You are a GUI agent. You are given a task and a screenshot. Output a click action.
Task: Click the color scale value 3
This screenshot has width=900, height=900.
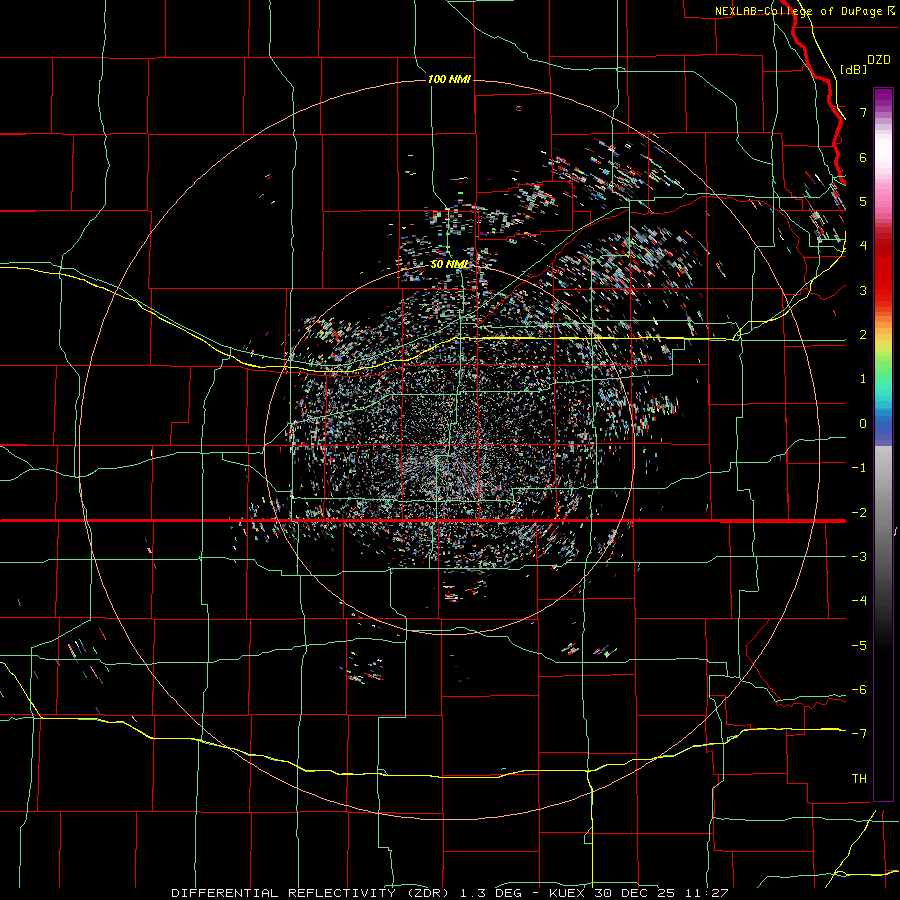863,290
